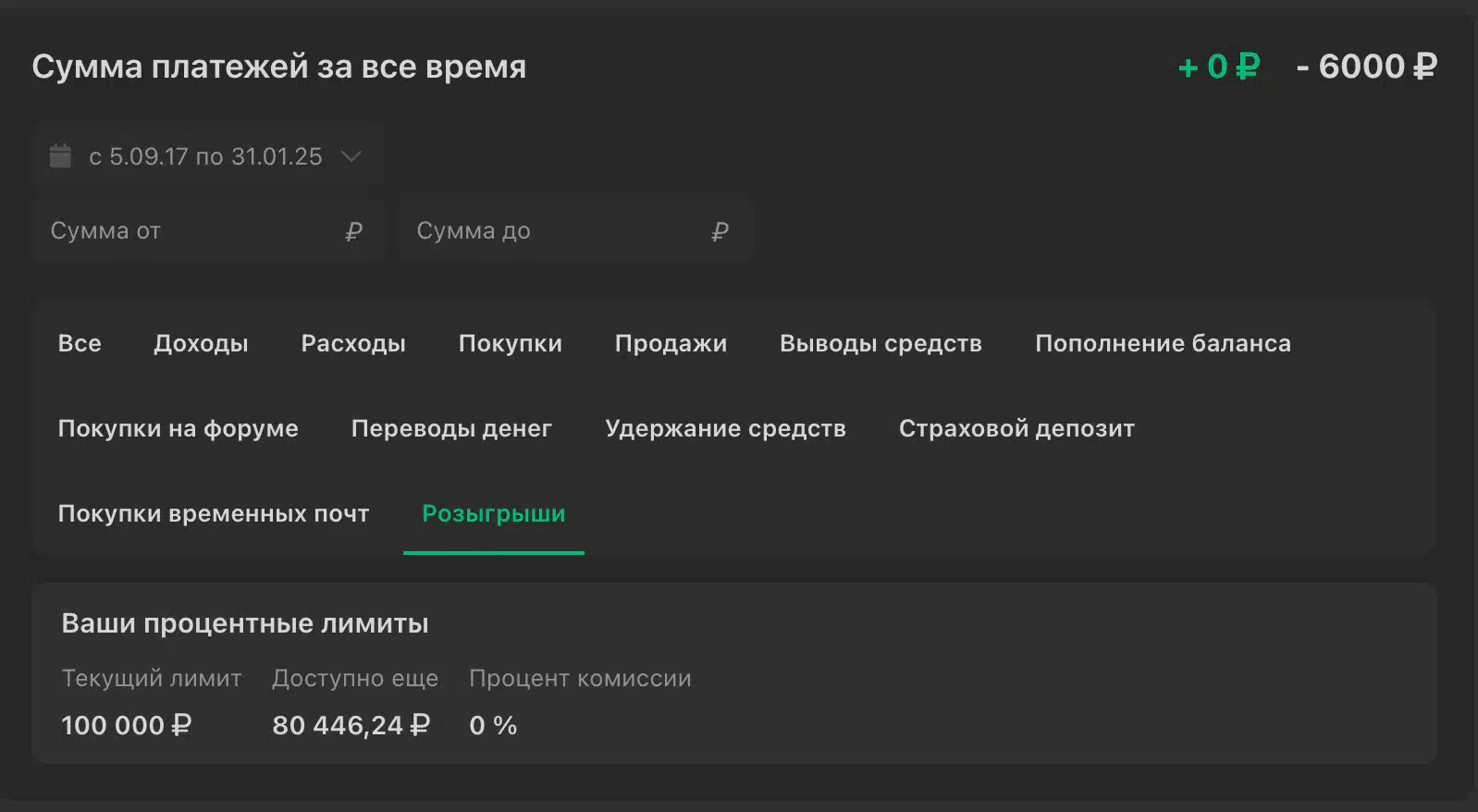This screenshot has width=1478, height=812.
Task: Click the calendar icon in date filter
Action: pyautogui.click(x=60, y=156)
